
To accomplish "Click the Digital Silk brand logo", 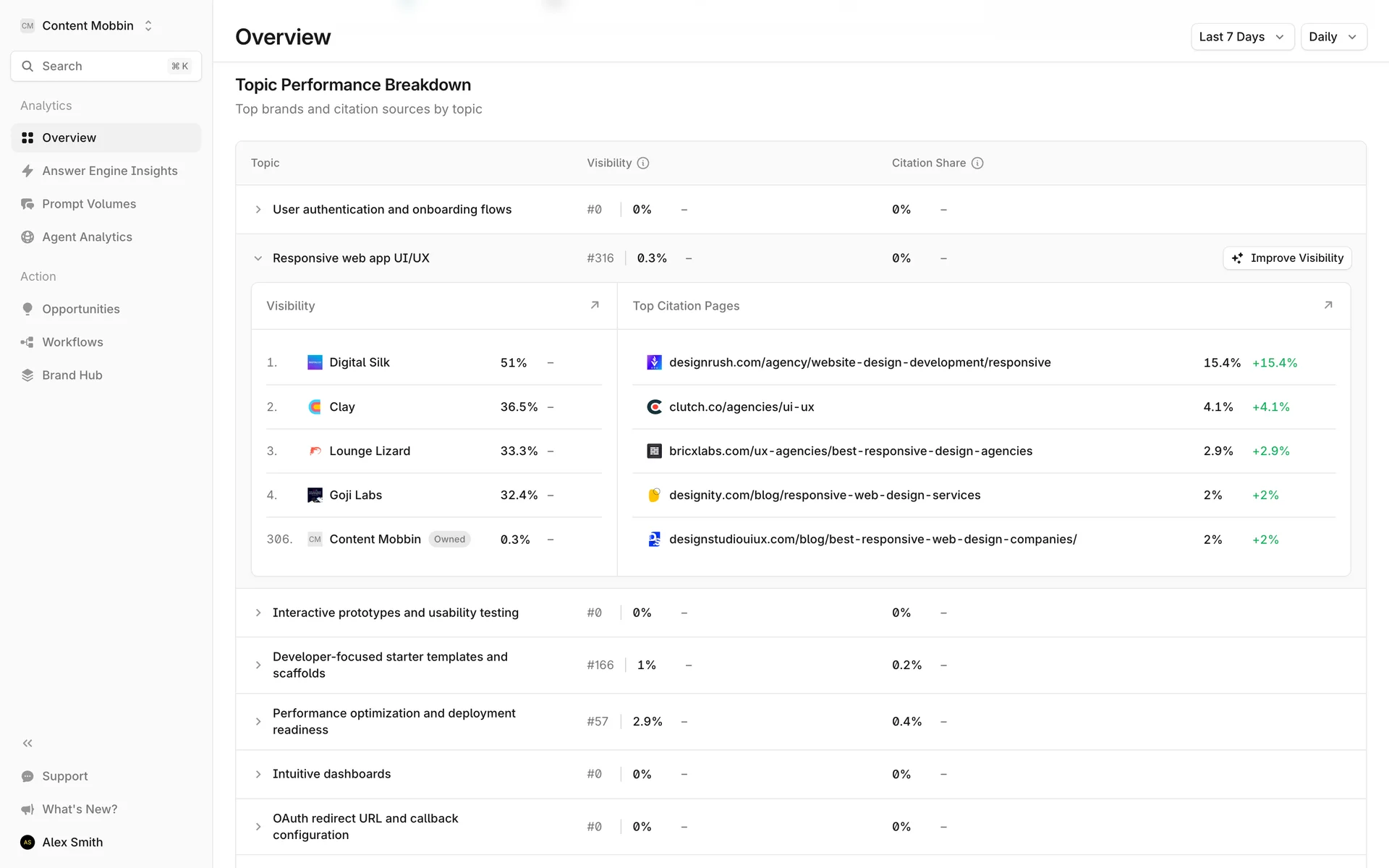I will [x=315, y=362].
